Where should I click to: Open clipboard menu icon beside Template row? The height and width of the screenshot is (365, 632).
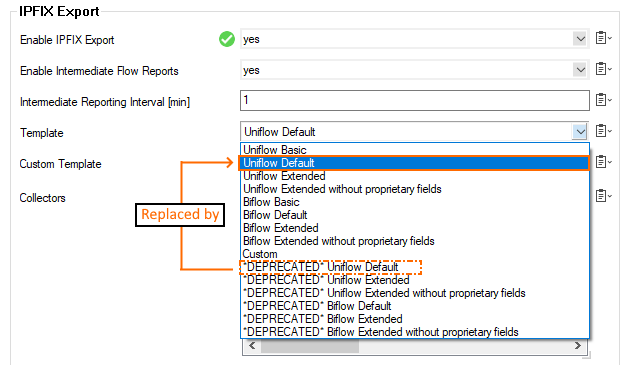coord(603,131)
